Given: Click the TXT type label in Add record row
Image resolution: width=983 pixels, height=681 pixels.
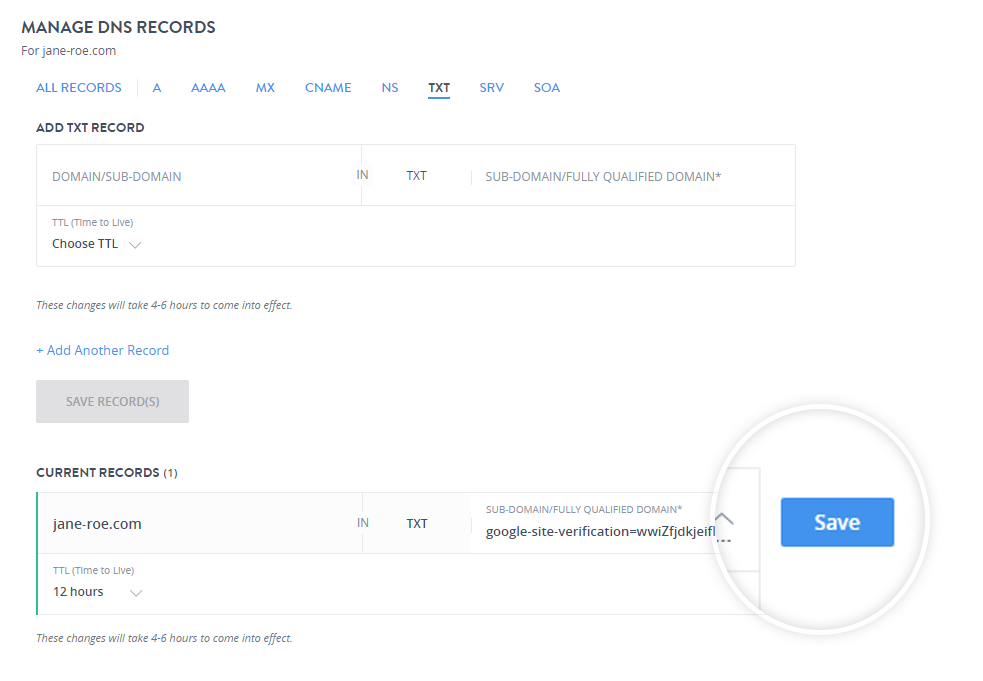Looking at the screenshot, I should tap(416, 176).
